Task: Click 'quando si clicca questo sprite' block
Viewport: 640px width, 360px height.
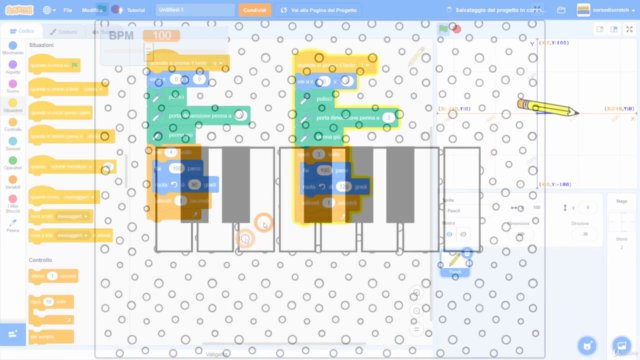Action: (x=60, y=112)
